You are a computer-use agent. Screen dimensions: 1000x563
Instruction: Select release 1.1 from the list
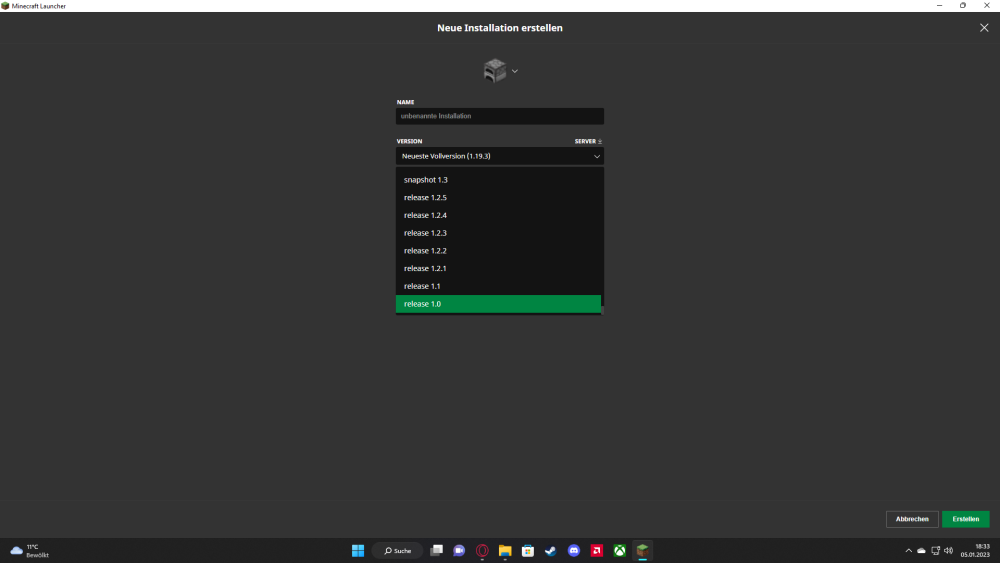[x=498, y=286]
